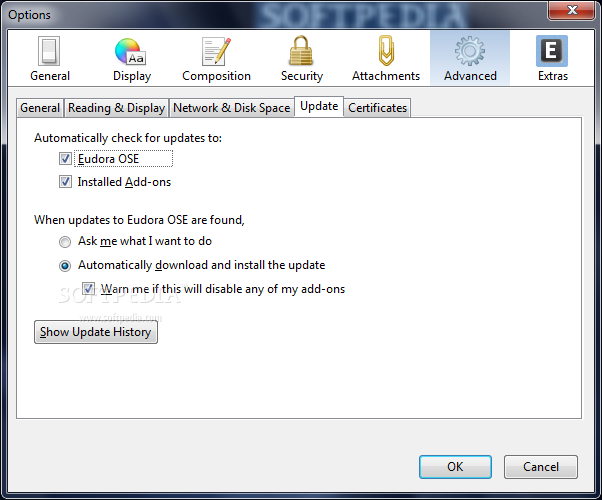Switch to the Network & Disk Space tab
Screen dimensions: 602x500
[232, 108]
